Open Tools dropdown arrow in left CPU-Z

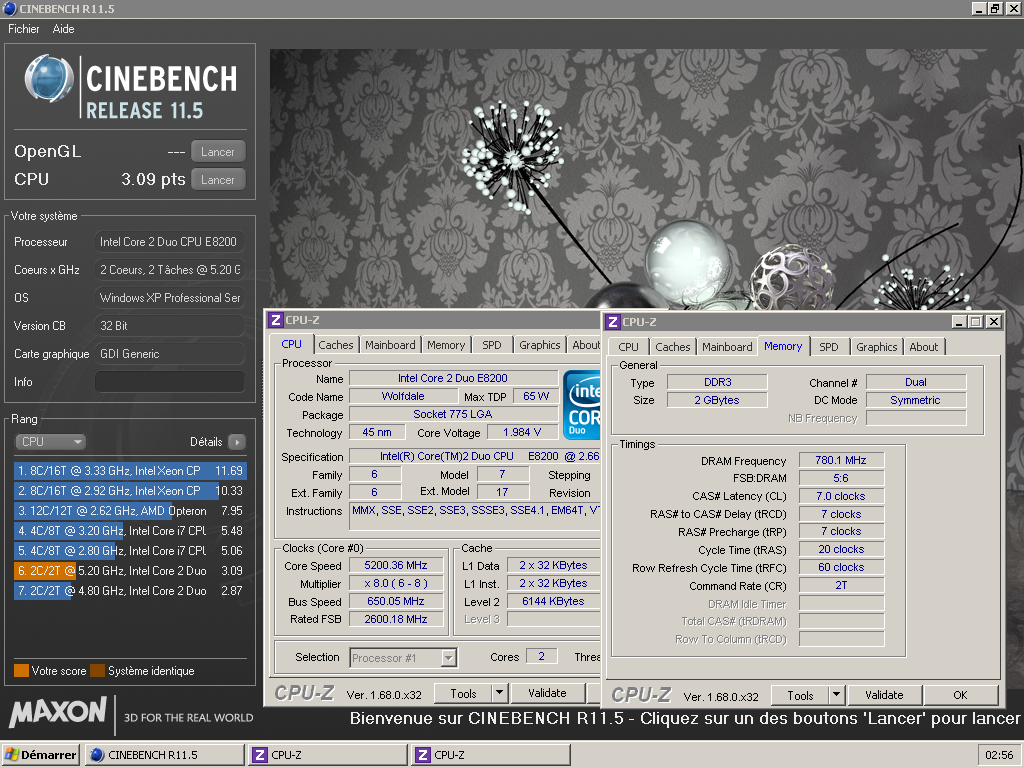tap(499, 694)
